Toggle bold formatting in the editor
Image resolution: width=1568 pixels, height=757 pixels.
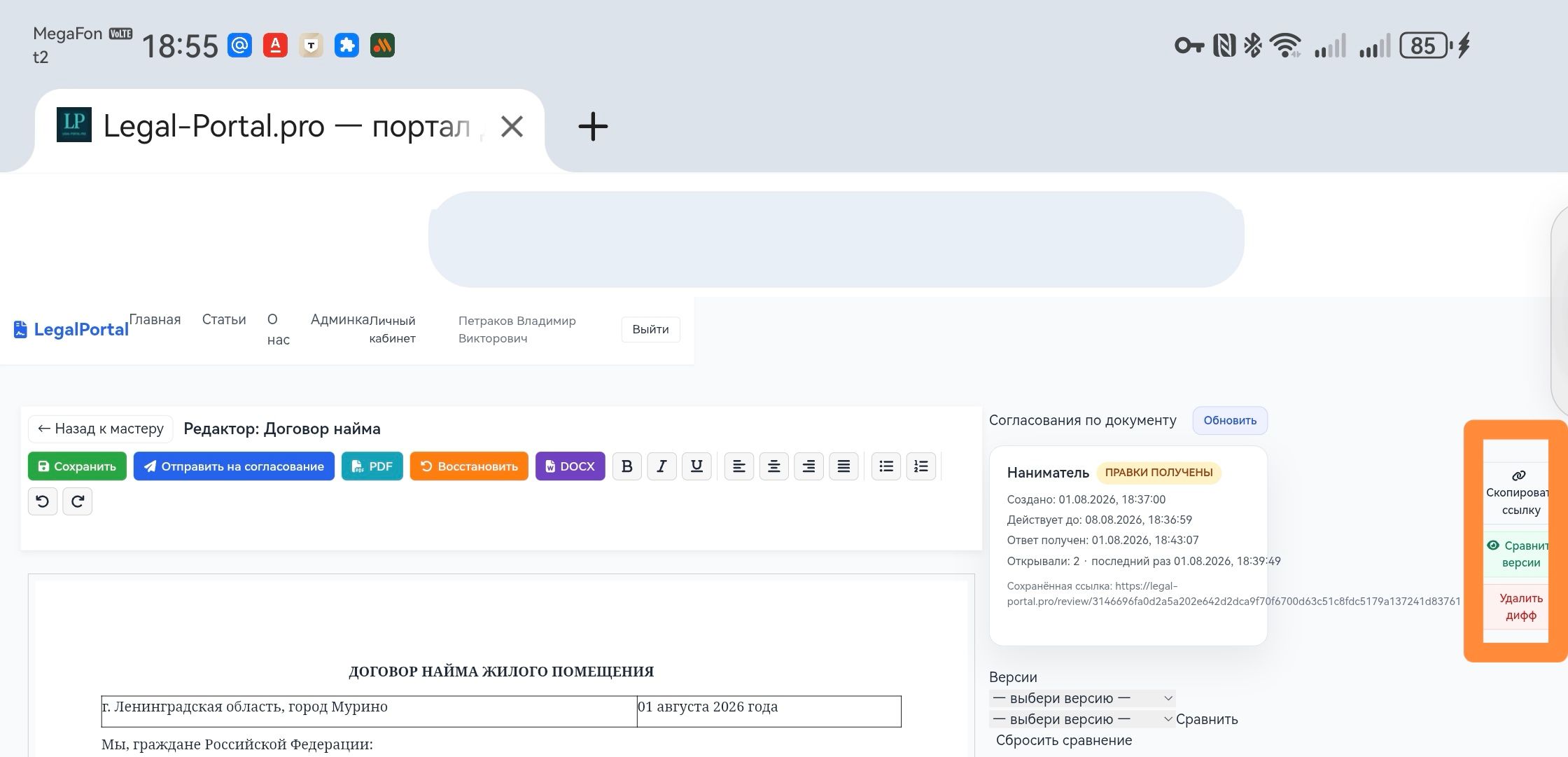tap(626, 466)
